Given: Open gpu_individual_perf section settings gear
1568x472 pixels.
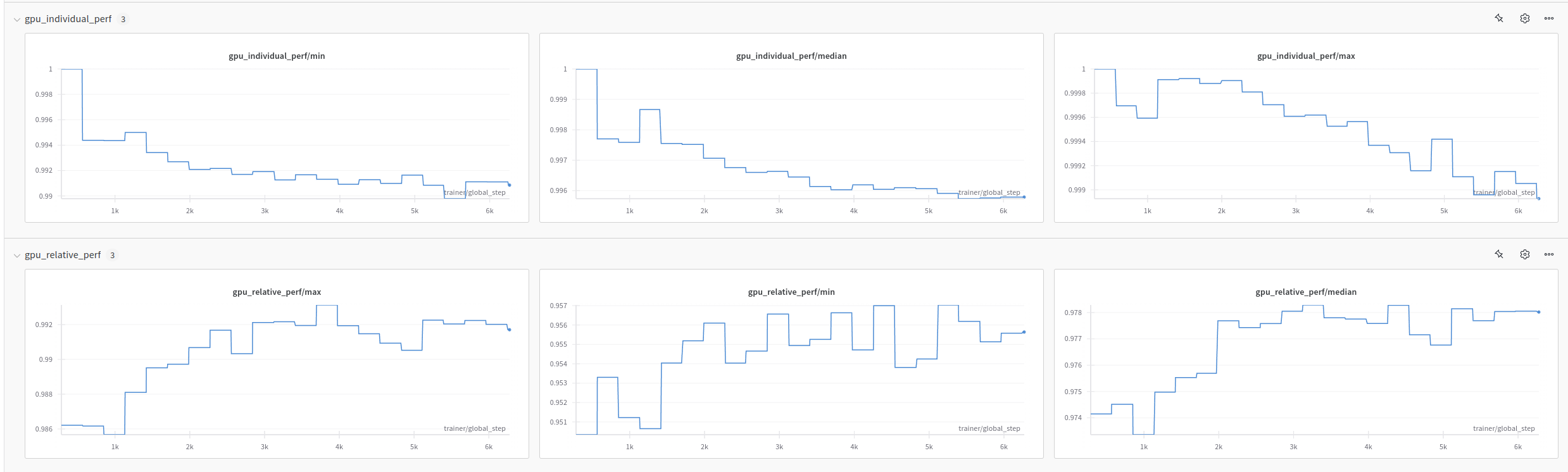Looking at the screenshot, I should point(1525,18).
